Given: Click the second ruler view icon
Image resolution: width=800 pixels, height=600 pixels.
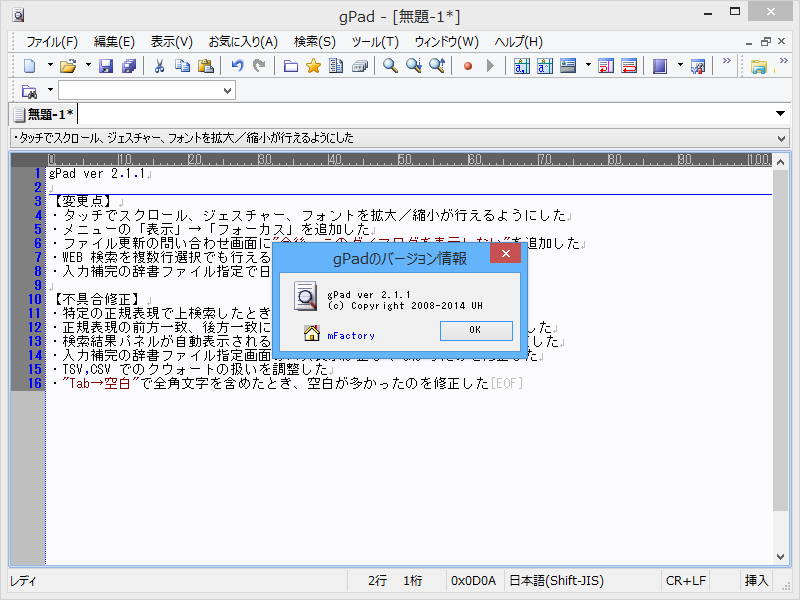Looking at the screenshot, I should [x=545, y=66].
